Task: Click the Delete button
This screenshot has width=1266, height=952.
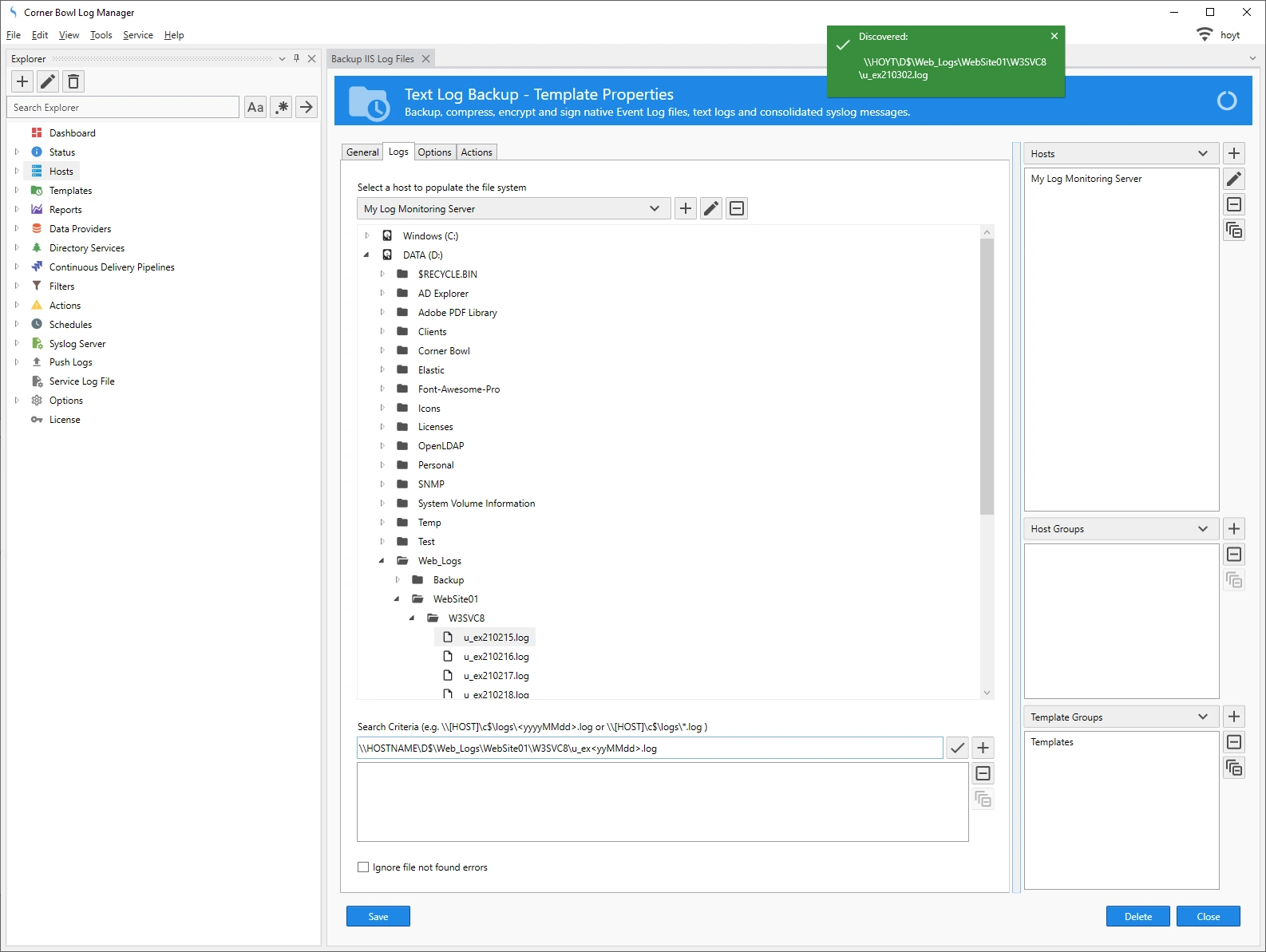Action: tap(1137, 916)
